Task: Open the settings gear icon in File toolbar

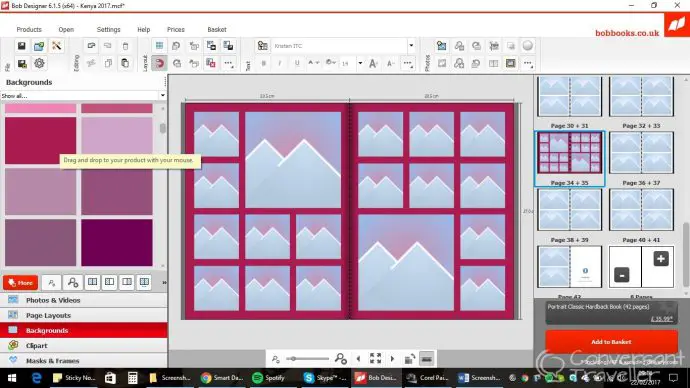Action: tap(39, 63)
